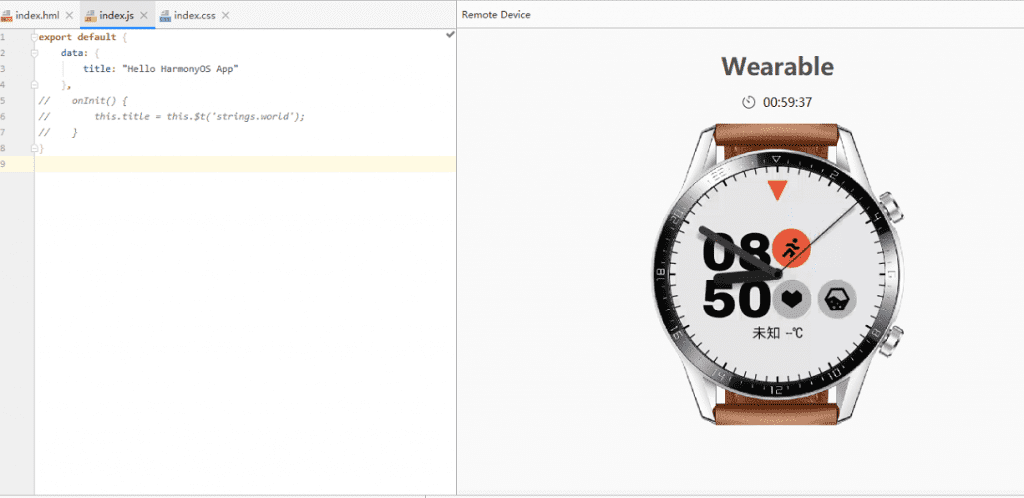Tap the large 50 minute digits
The width and height of the screenshot is (1024, 498).
pyautogui.click(x=736, y=301)
